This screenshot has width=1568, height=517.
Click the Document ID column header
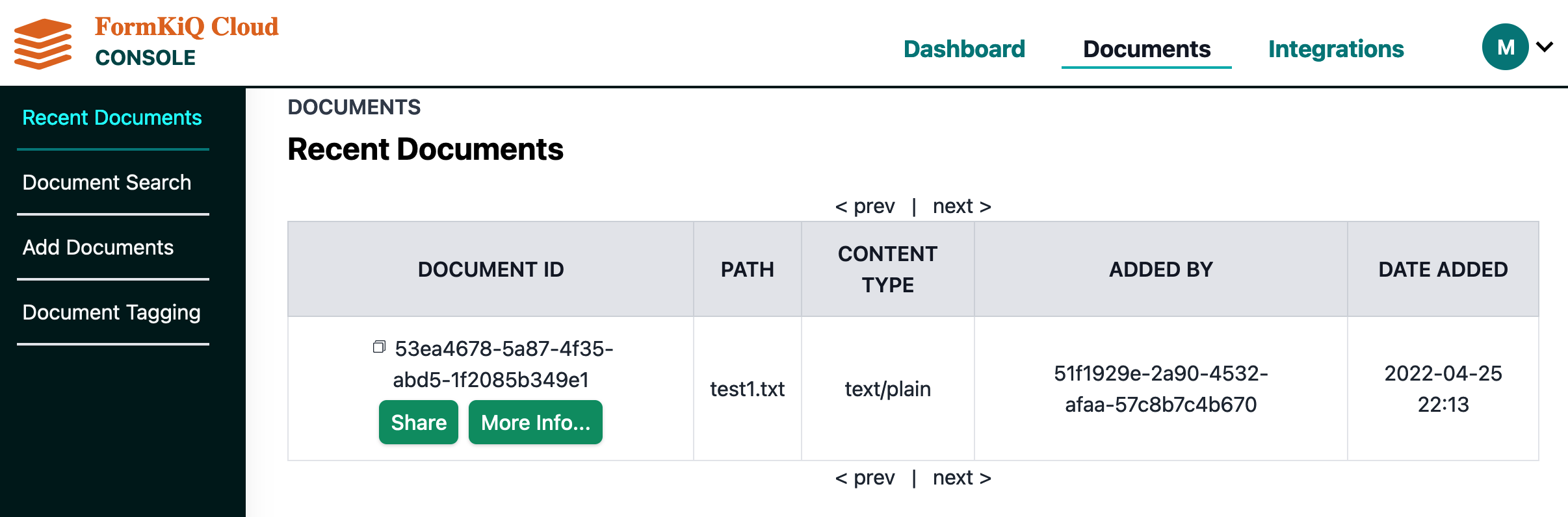tap(491, 269)
